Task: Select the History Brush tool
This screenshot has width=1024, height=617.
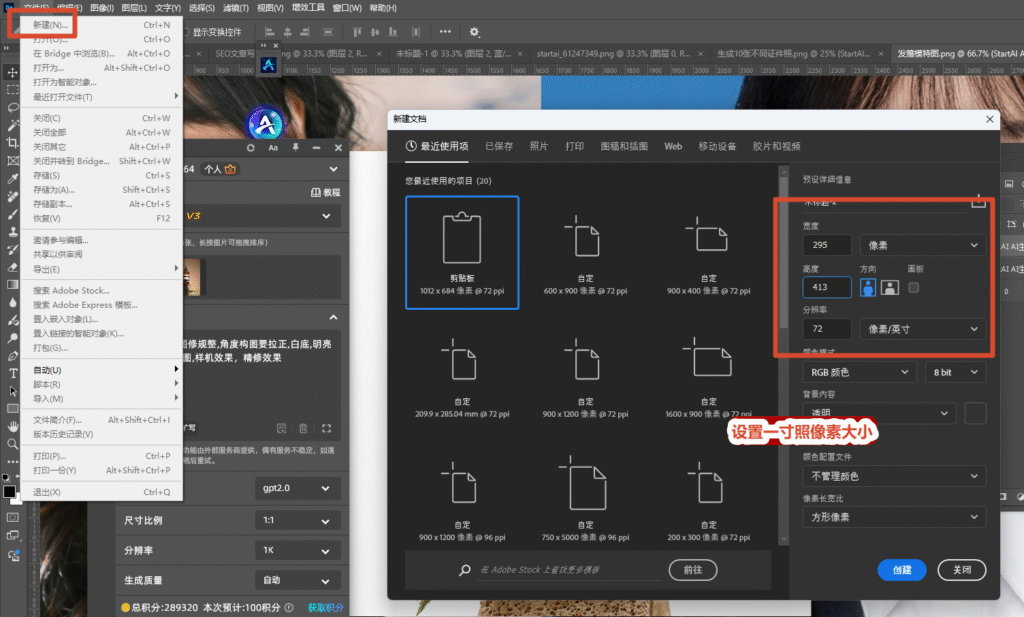Action: [12, 249]
